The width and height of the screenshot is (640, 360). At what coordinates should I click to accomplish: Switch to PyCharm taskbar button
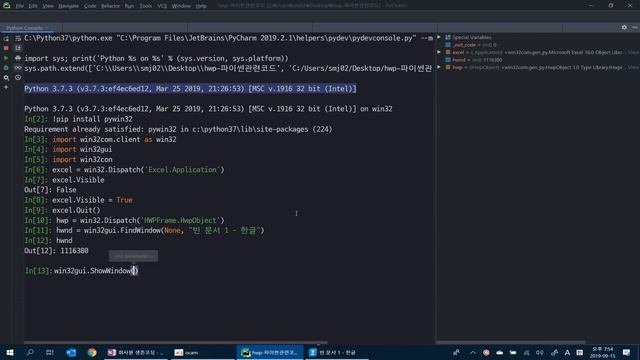pos(270,352)
